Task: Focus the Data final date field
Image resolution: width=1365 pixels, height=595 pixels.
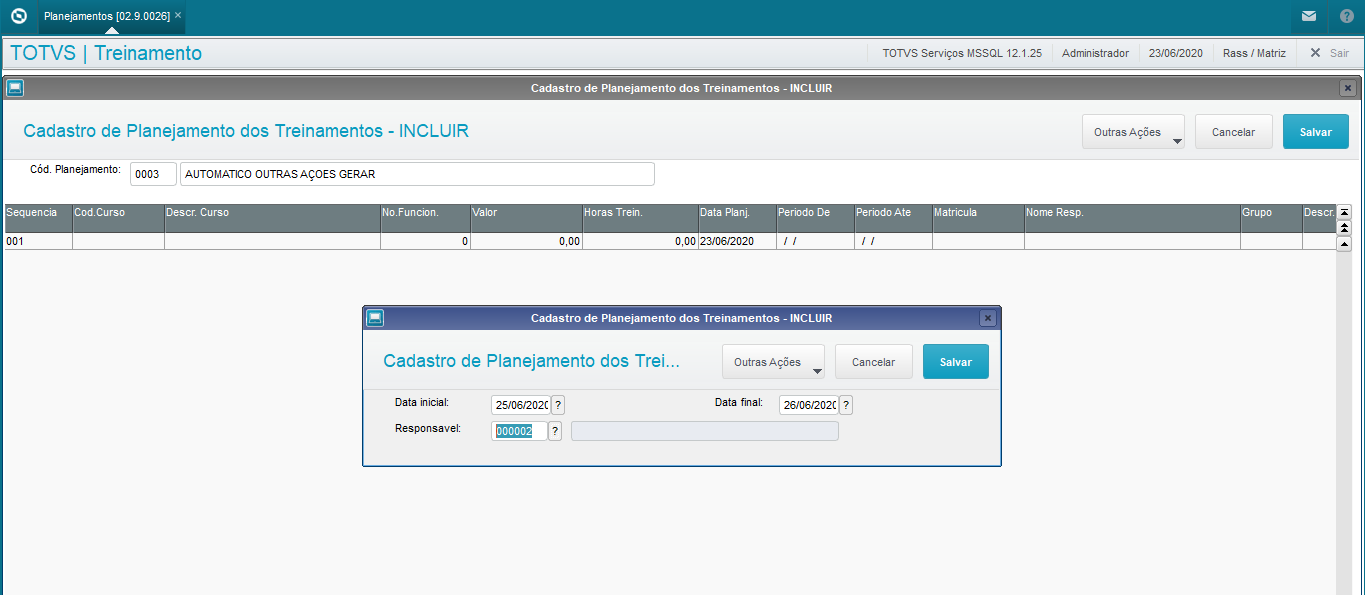Action: (x=808, y=405)
